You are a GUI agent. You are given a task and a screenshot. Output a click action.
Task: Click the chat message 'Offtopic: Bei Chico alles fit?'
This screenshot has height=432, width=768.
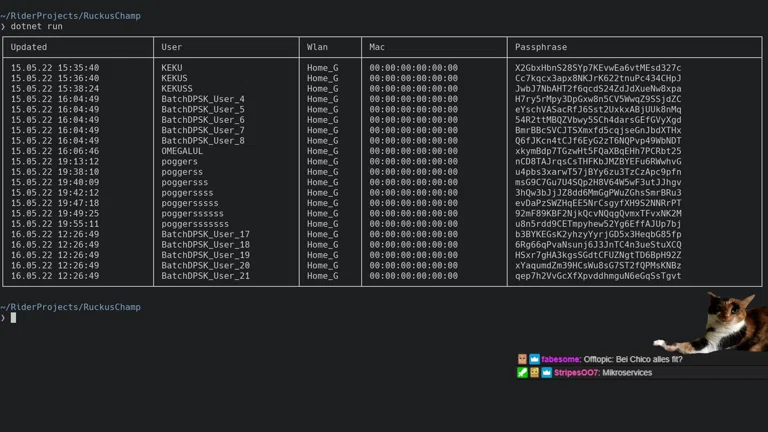(633, 359)
